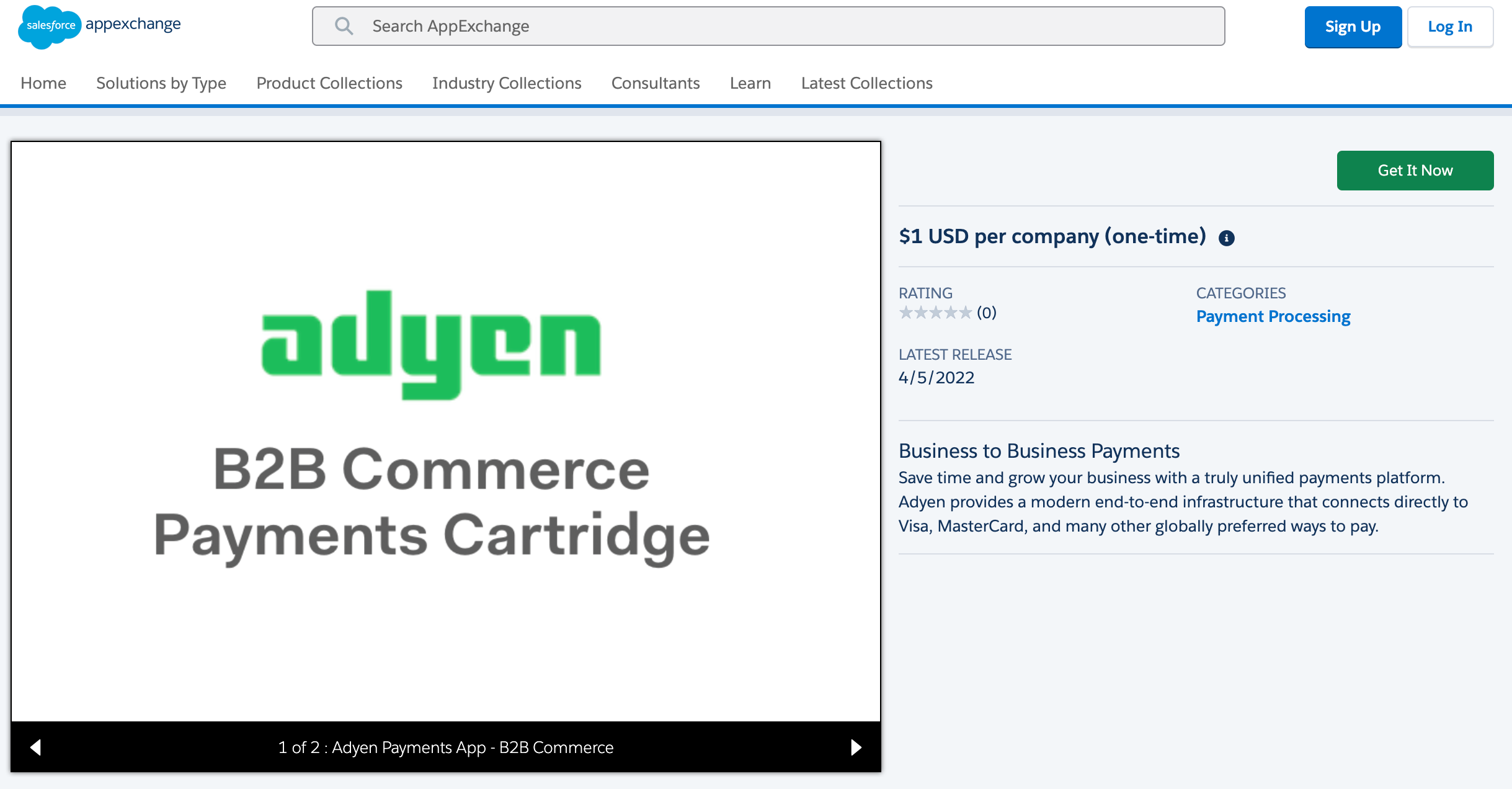Focus the Search AppExchange field

pos(768,26)
